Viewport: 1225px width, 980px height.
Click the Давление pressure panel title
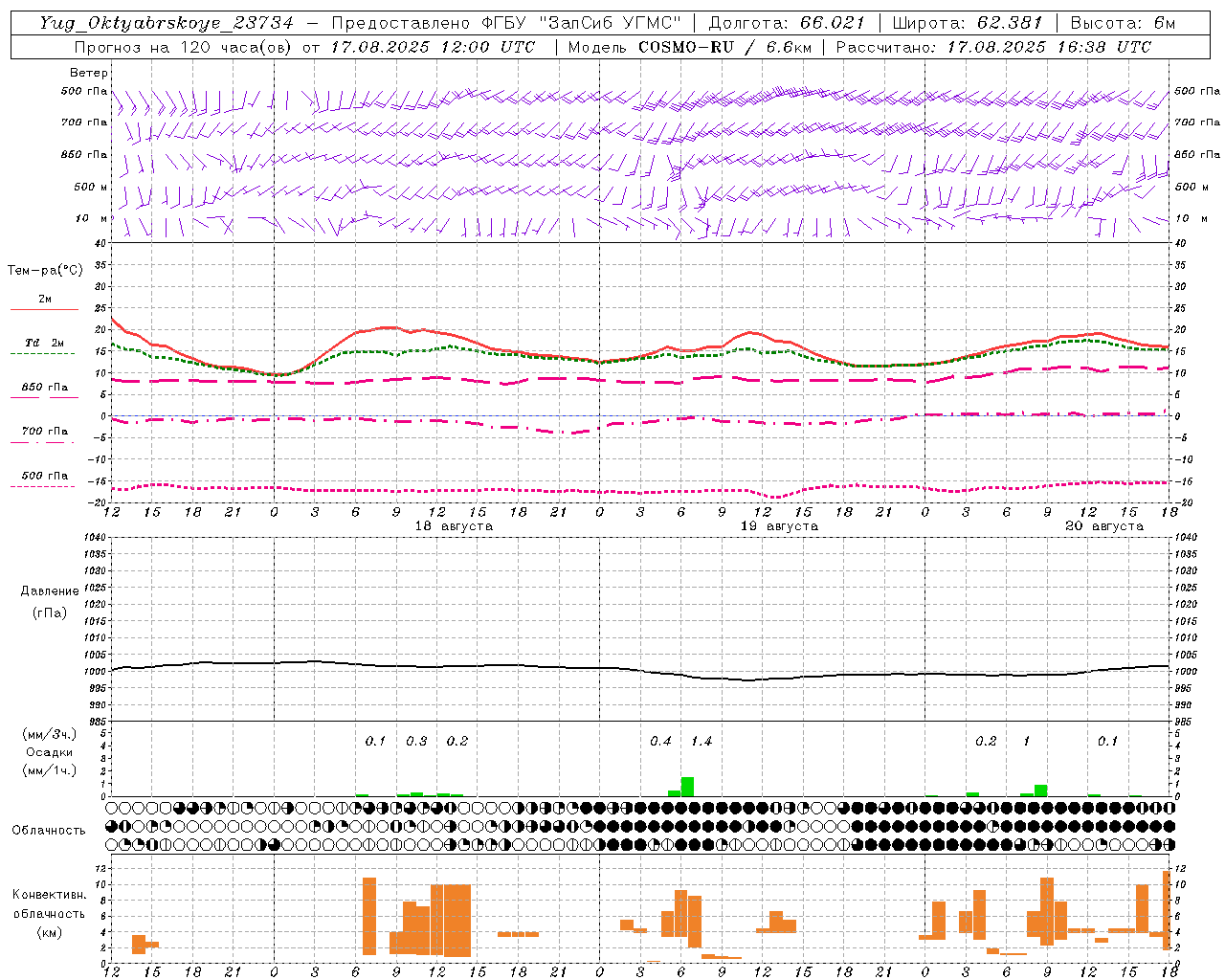[x=50, y=591]
